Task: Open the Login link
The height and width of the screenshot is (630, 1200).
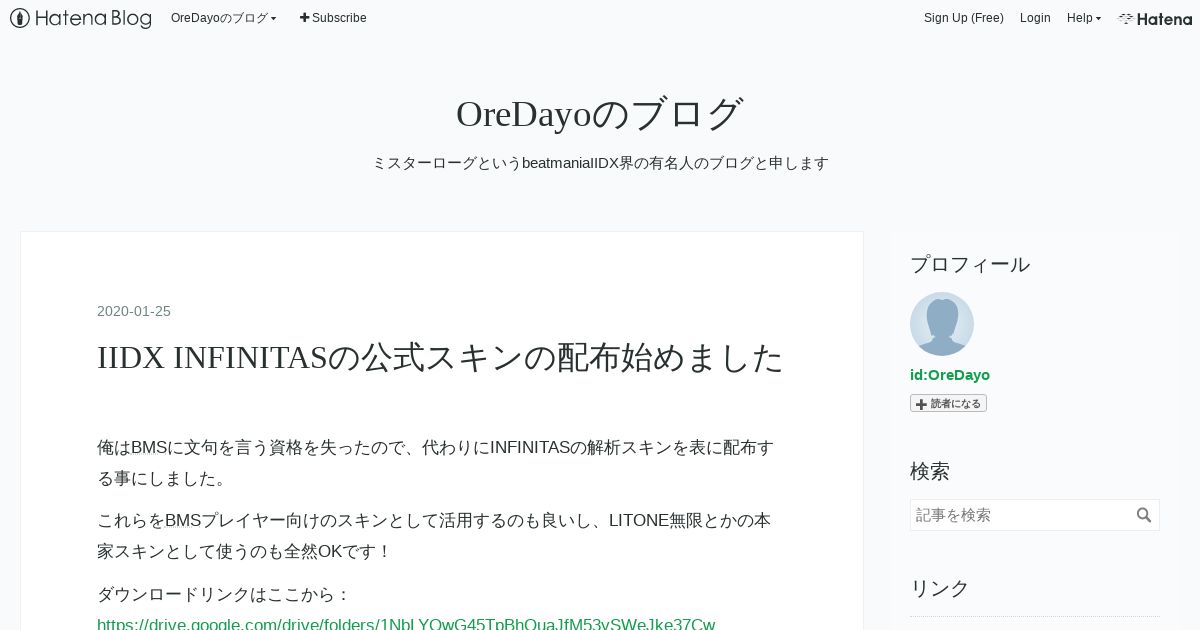Action: [1035, 18]
